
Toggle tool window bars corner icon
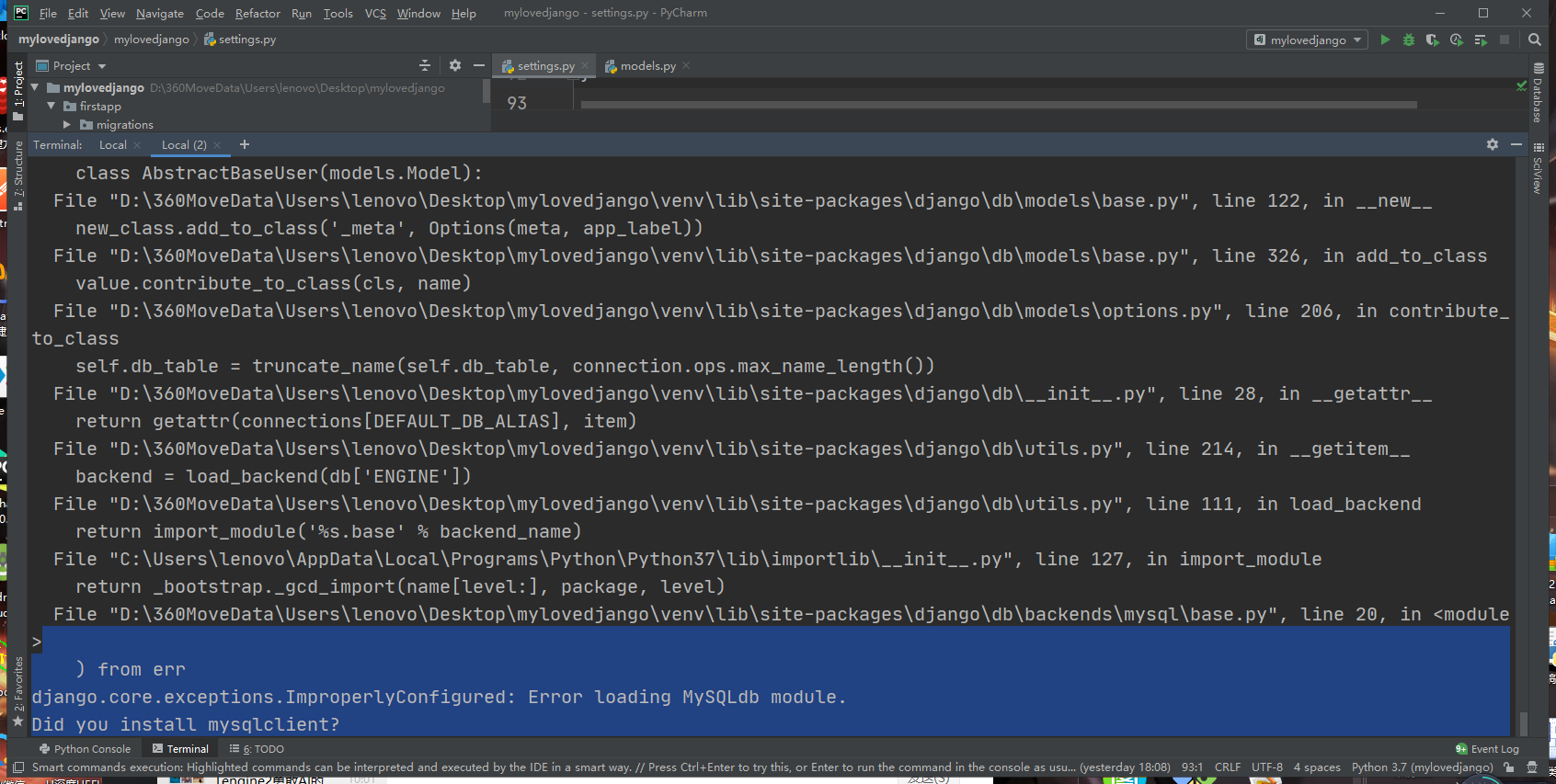(x=17, y=767)
